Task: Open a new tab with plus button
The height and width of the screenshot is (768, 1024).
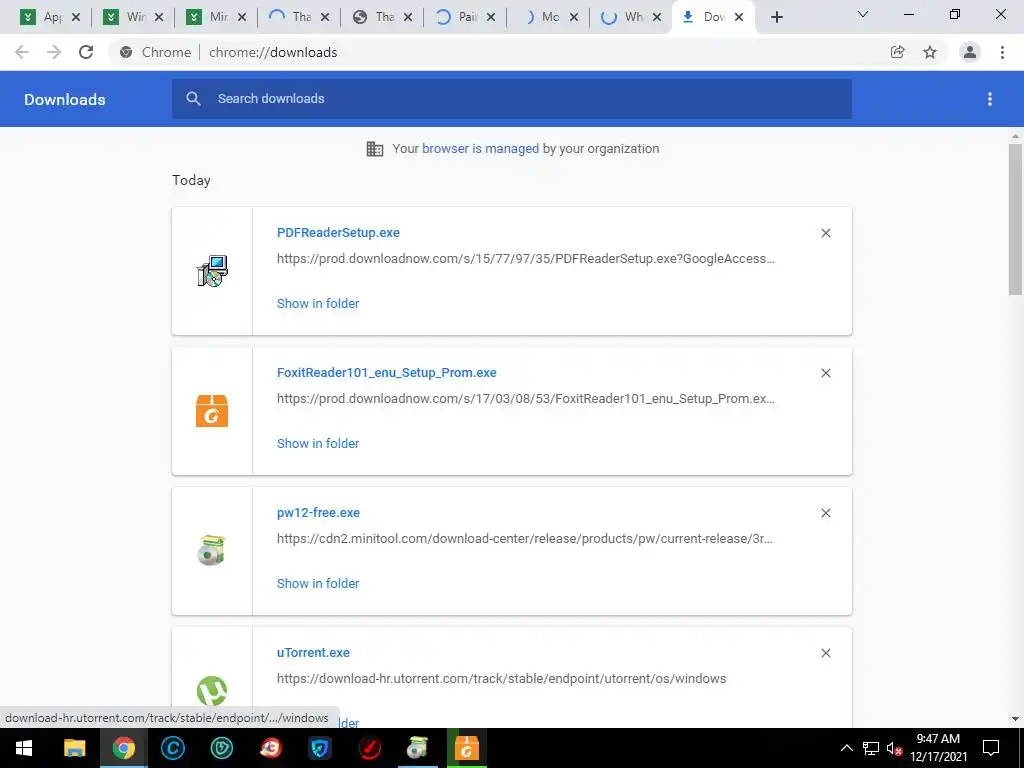Action: (776, 18)
